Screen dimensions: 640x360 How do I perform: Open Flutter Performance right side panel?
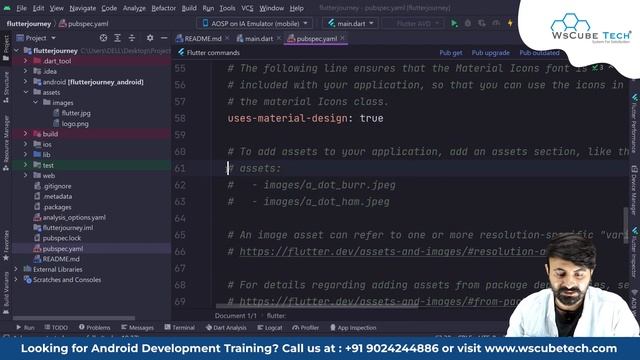coord(634,123)
